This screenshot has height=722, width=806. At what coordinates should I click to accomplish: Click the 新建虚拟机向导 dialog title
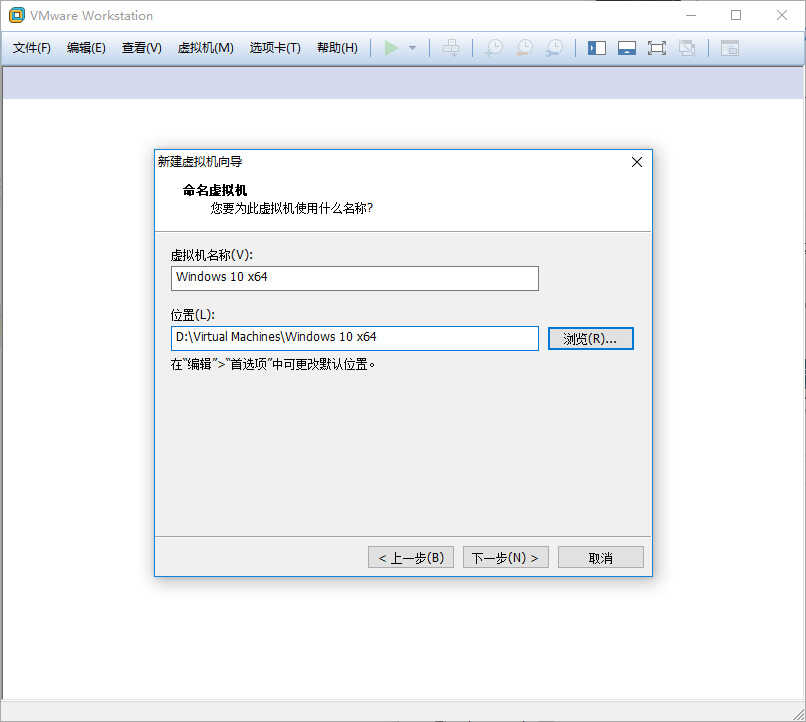(x=200, y=162)
